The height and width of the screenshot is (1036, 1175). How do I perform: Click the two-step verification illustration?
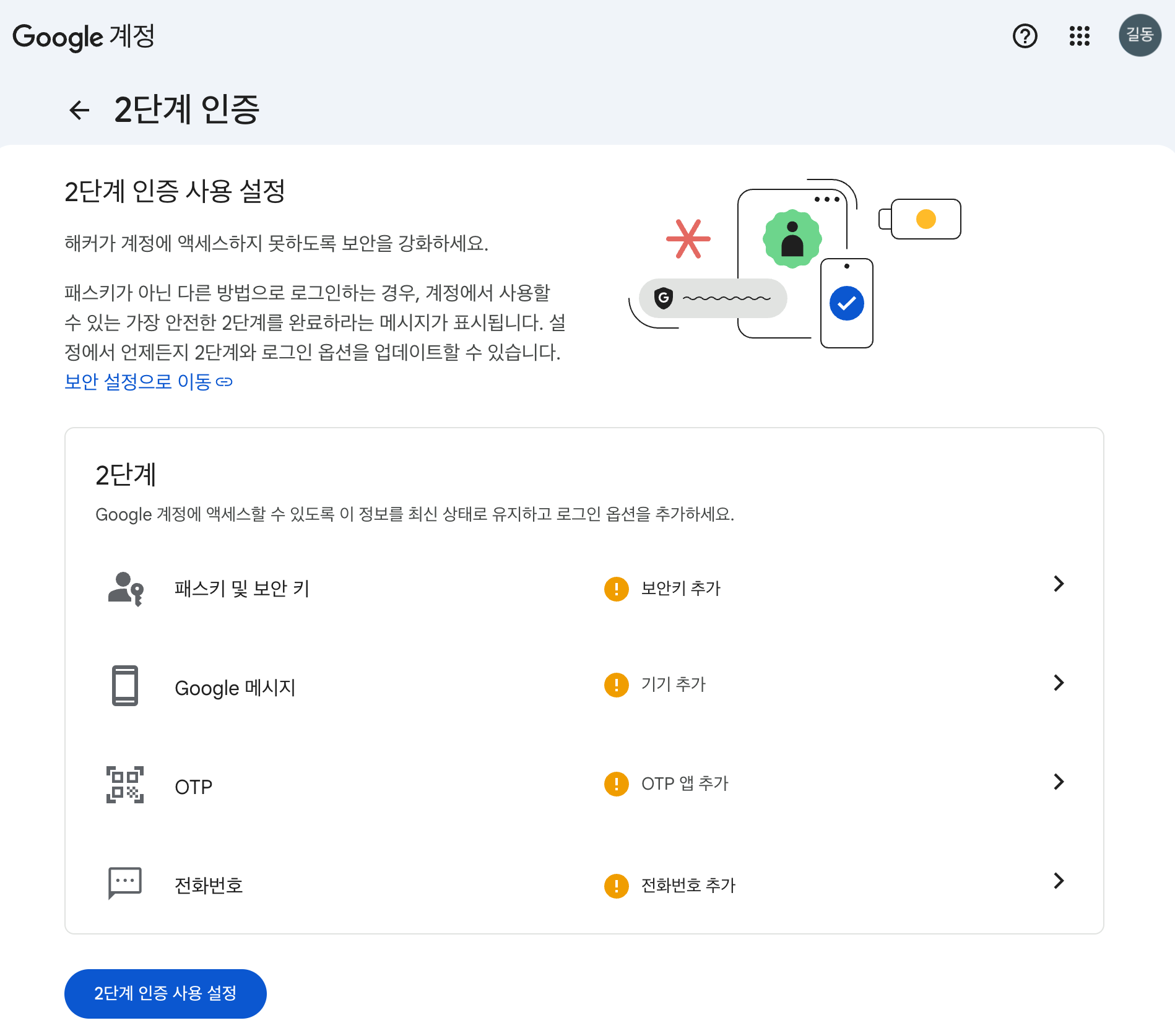tap(795, 264)
